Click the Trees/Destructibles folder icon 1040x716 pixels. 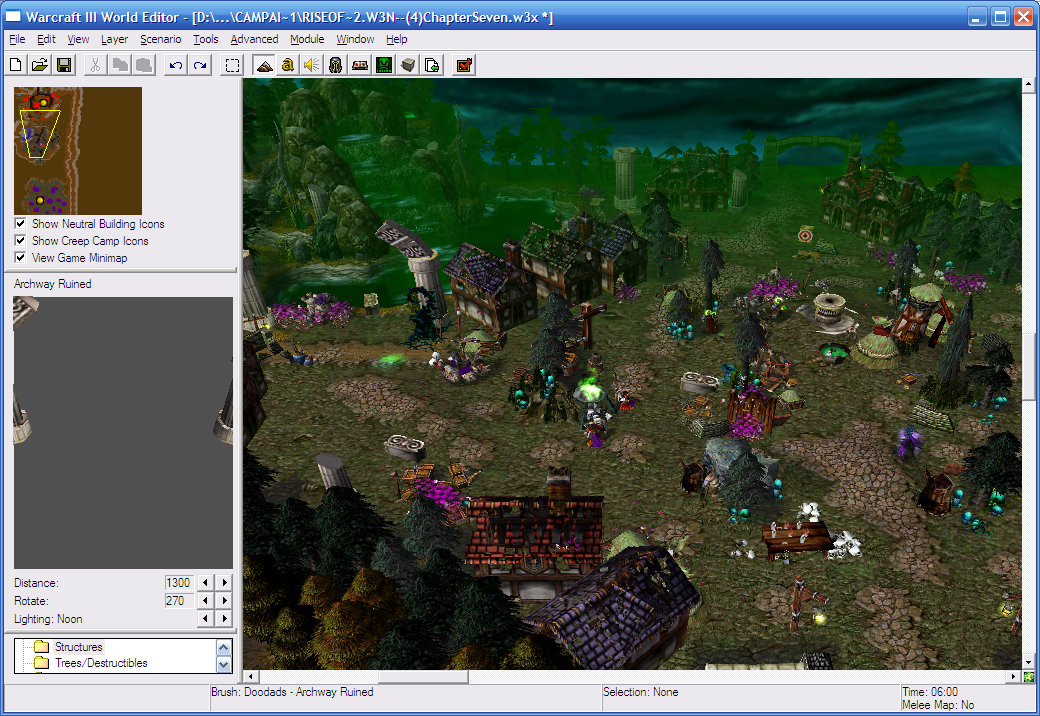click(42, 662)
